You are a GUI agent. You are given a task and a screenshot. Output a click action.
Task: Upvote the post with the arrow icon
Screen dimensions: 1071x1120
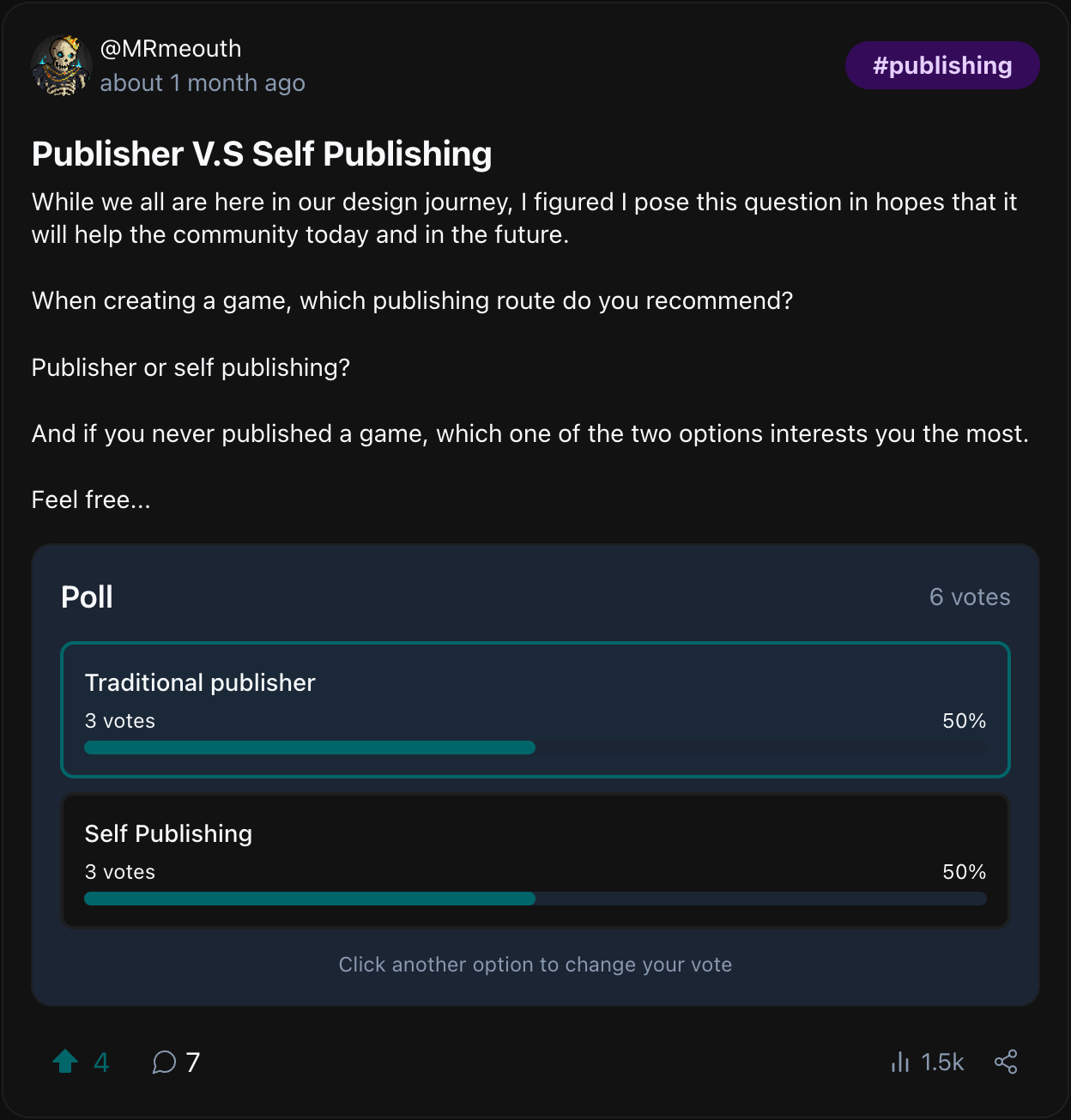tap(65, 1062)
